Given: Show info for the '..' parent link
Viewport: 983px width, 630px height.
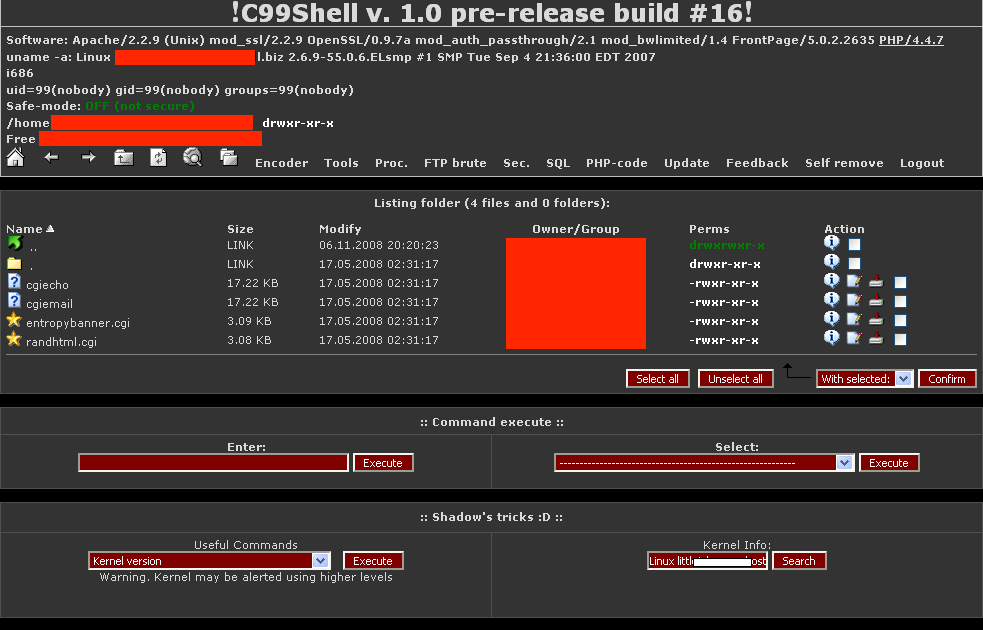Looking at the screenshot, I should (x=831, y=243).
